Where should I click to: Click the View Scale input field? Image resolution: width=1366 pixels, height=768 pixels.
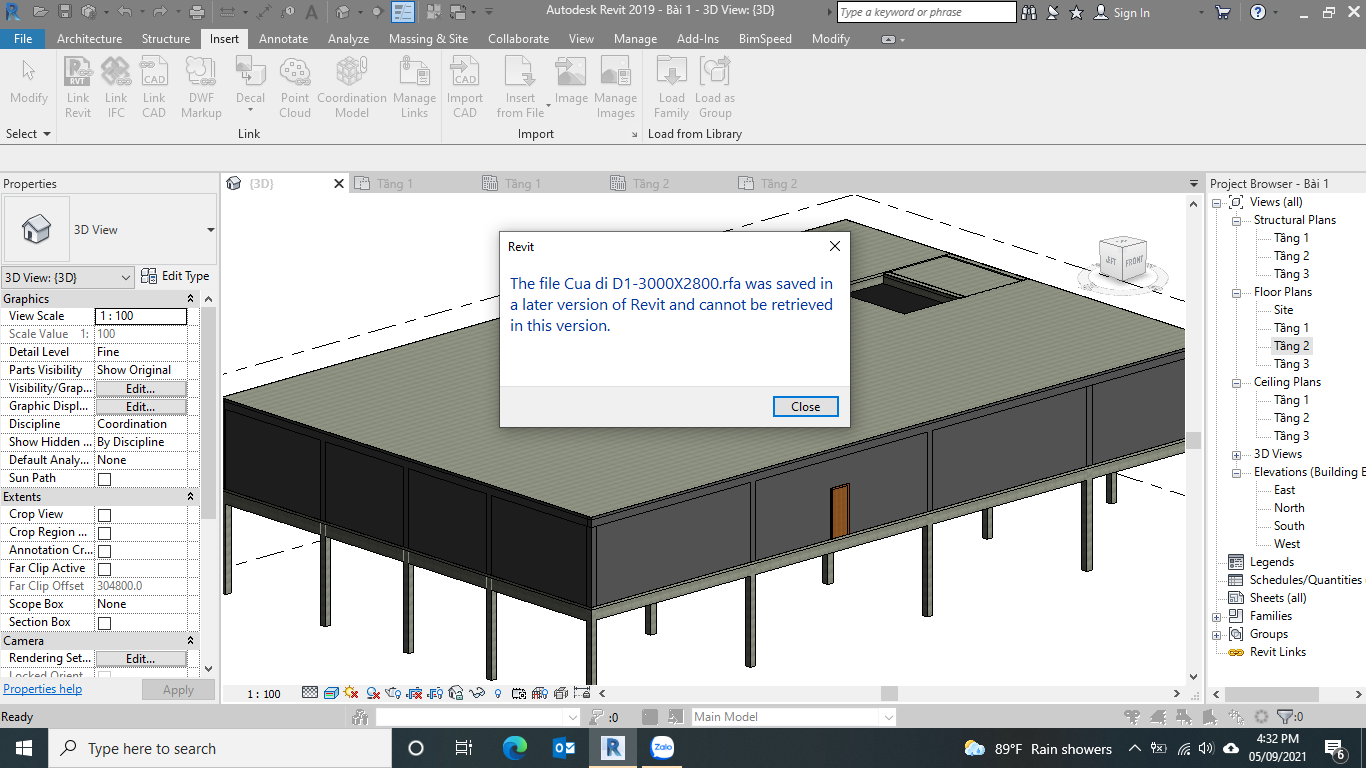(141, 316)
